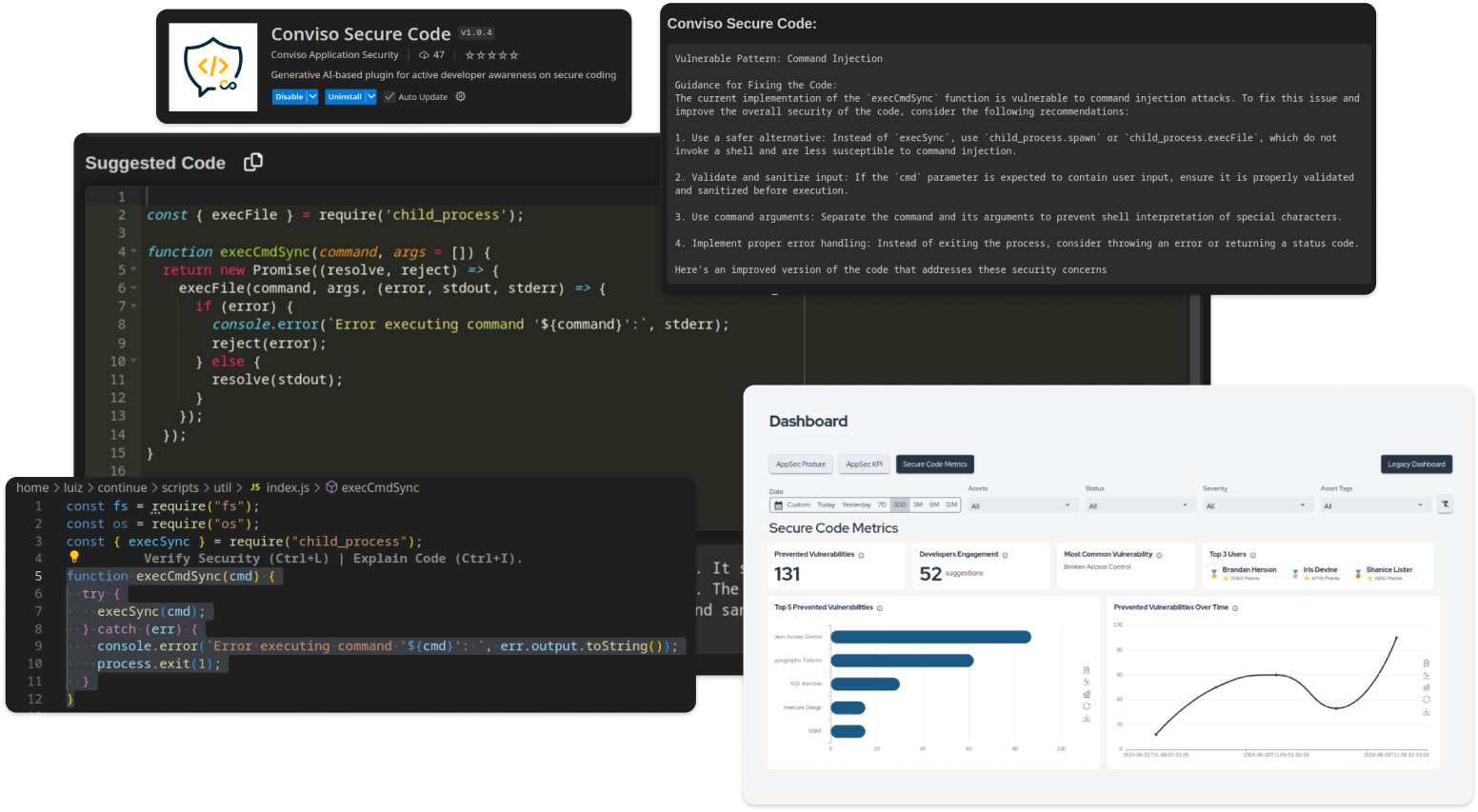The height and width of the screenshot is (812, 1478).
Task: Select the Yesterday date range
Action: point(856,505)
